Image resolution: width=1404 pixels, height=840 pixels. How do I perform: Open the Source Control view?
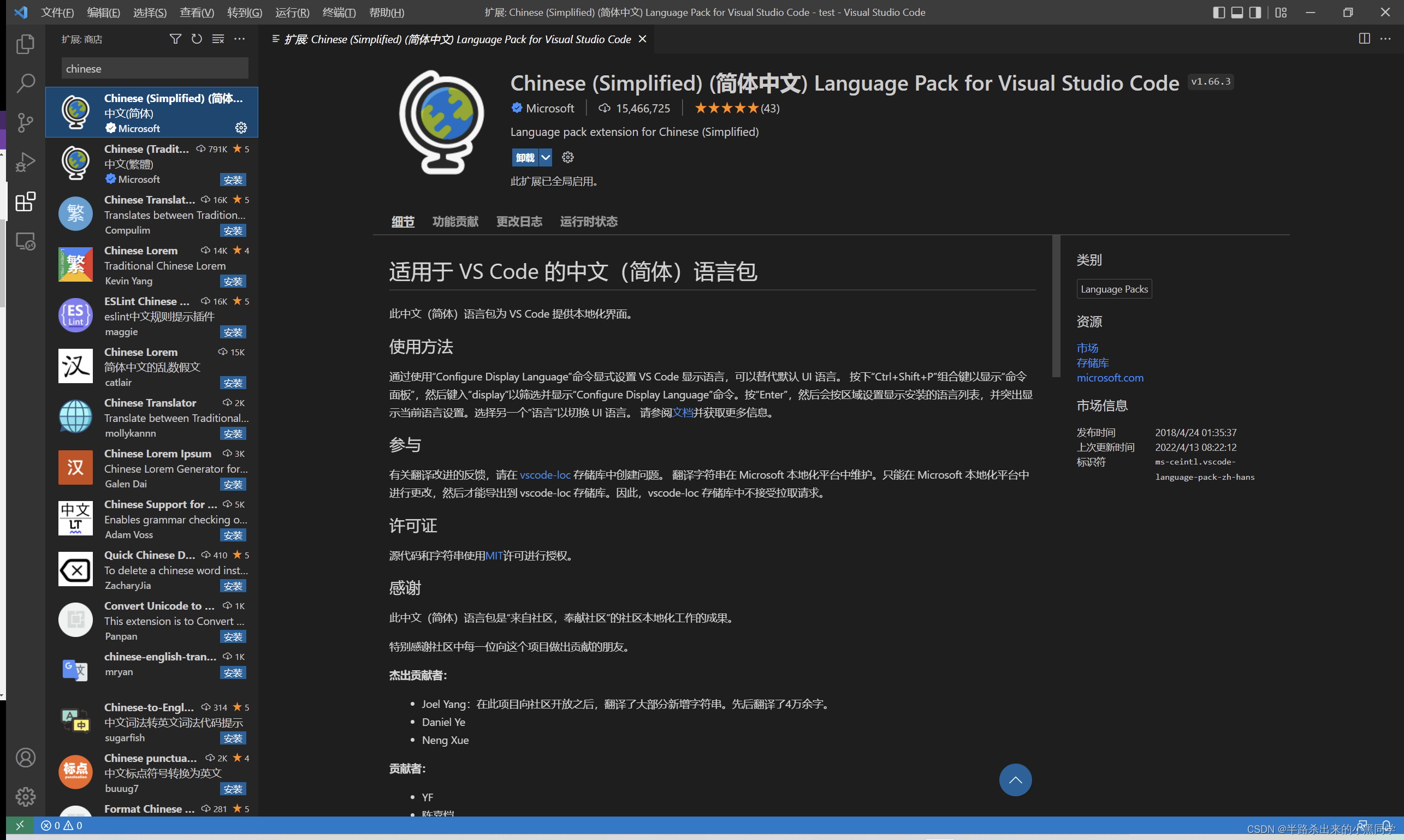[25, 122]
